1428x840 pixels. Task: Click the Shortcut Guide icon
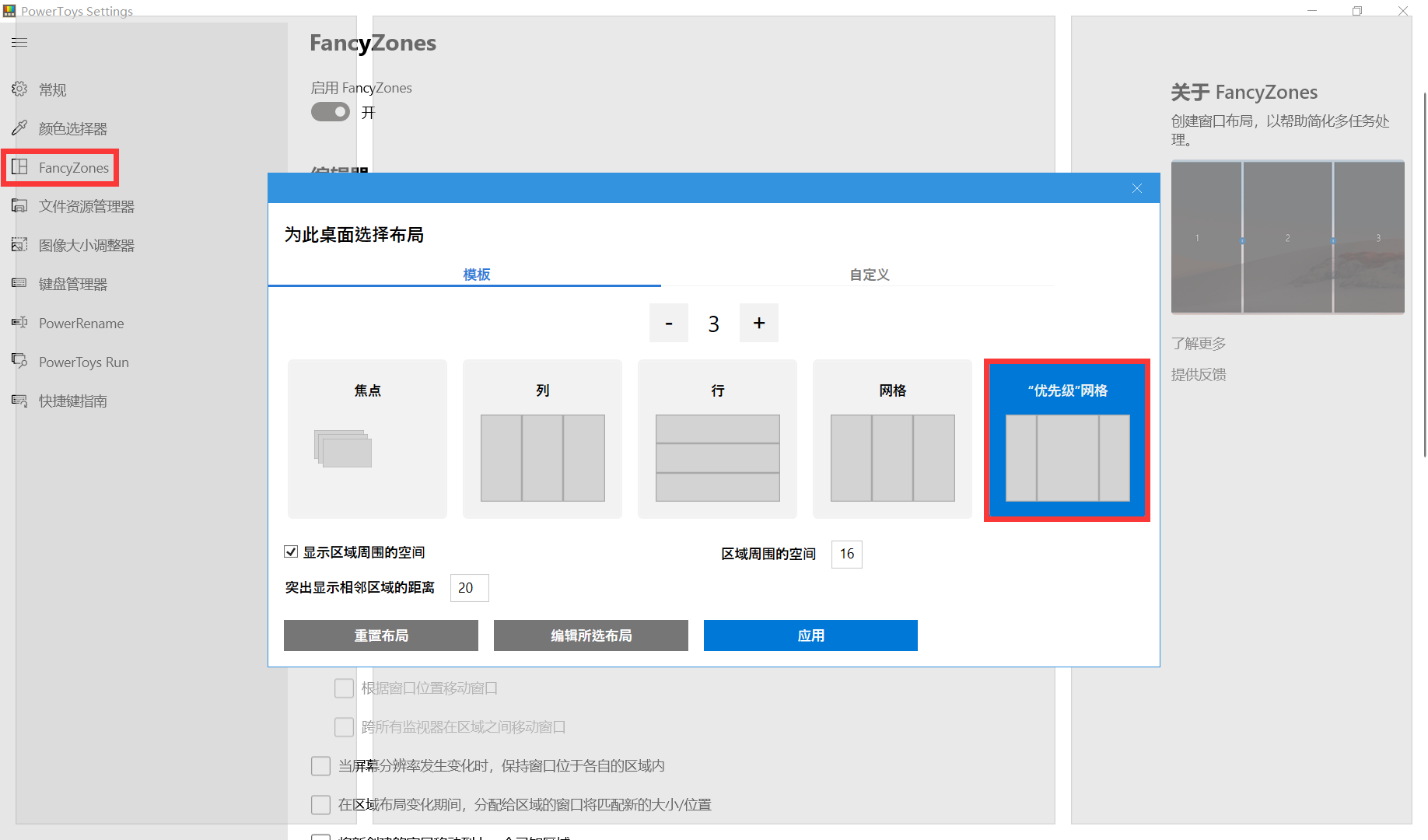[x=19, y=400]
